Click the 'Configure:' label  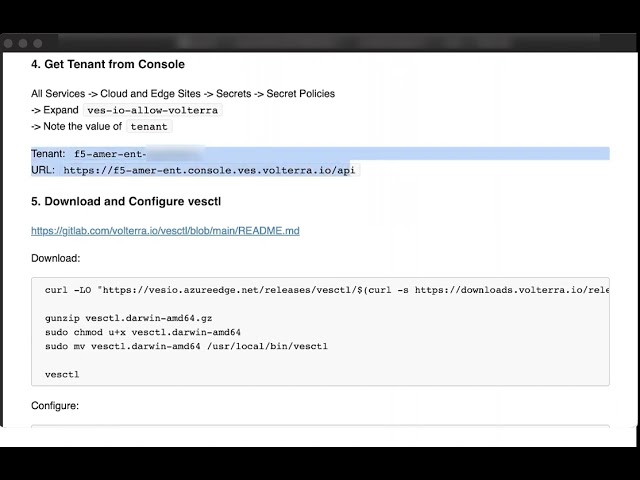coord(55,406)
